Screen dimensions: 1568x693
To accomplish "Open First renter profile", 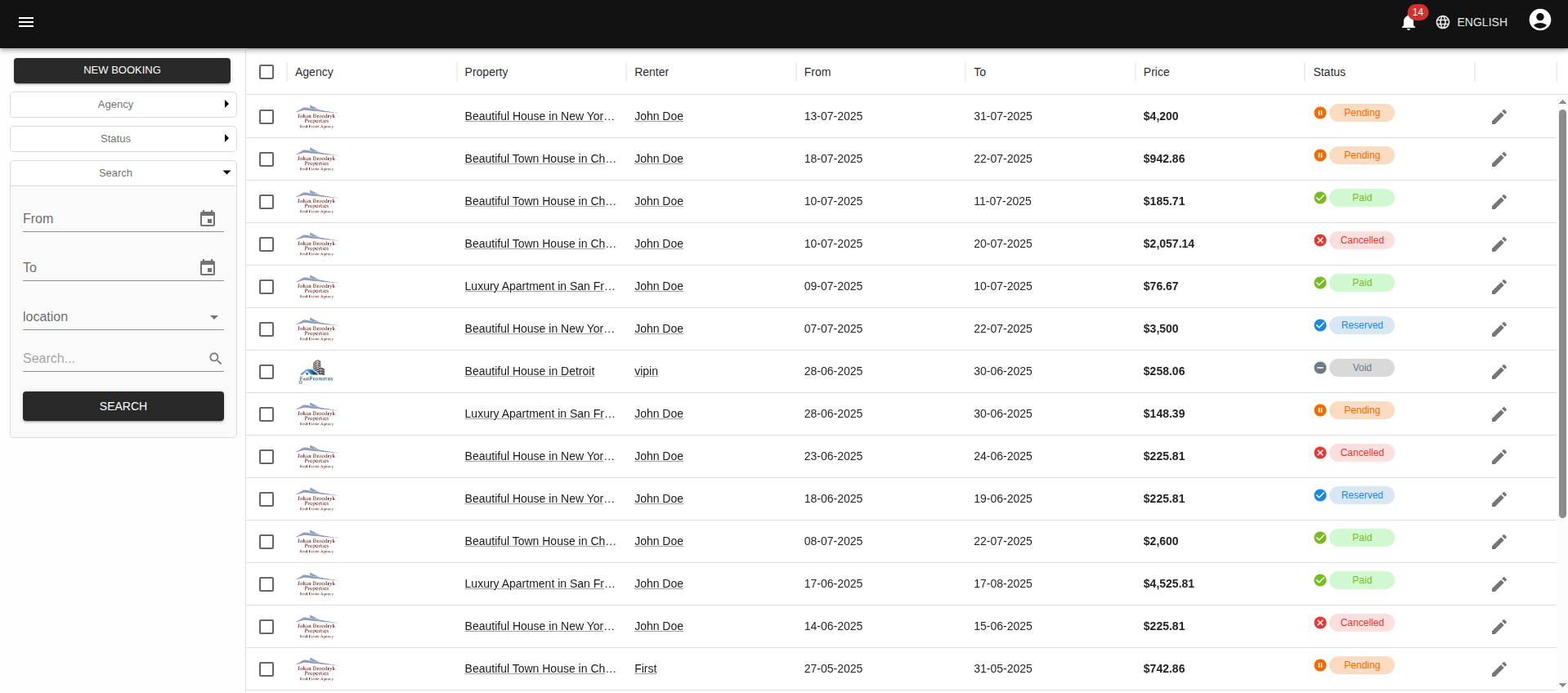I will tap(645, 668).
